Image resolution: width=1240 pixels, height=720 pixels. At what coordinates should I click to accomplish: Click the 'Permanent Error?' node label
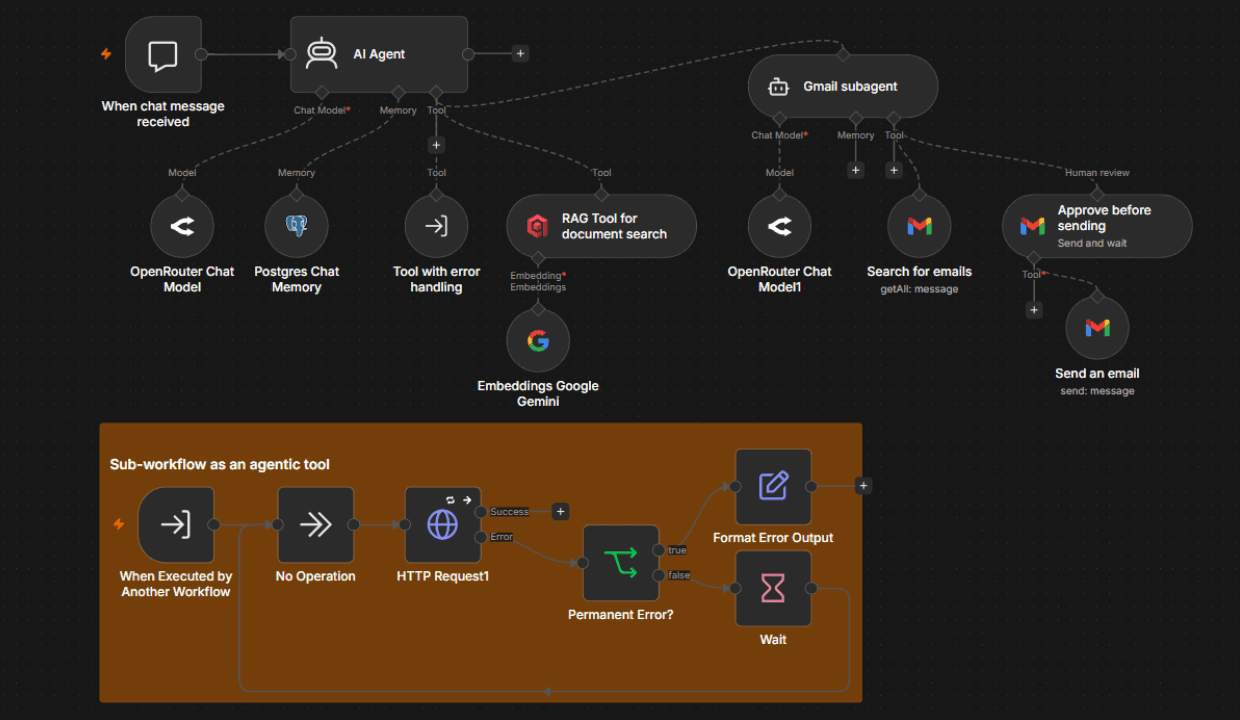point(621,614)
